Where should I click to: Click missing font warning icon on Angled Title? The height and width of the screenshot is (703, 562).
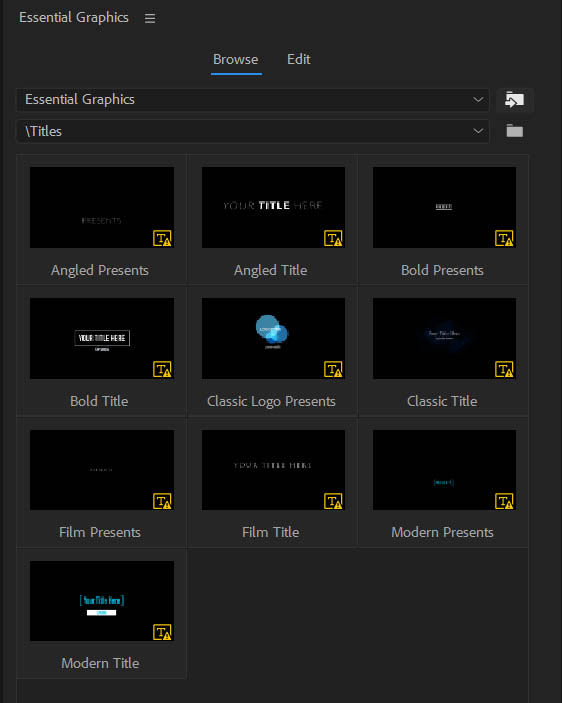click(x=333, y=238)
